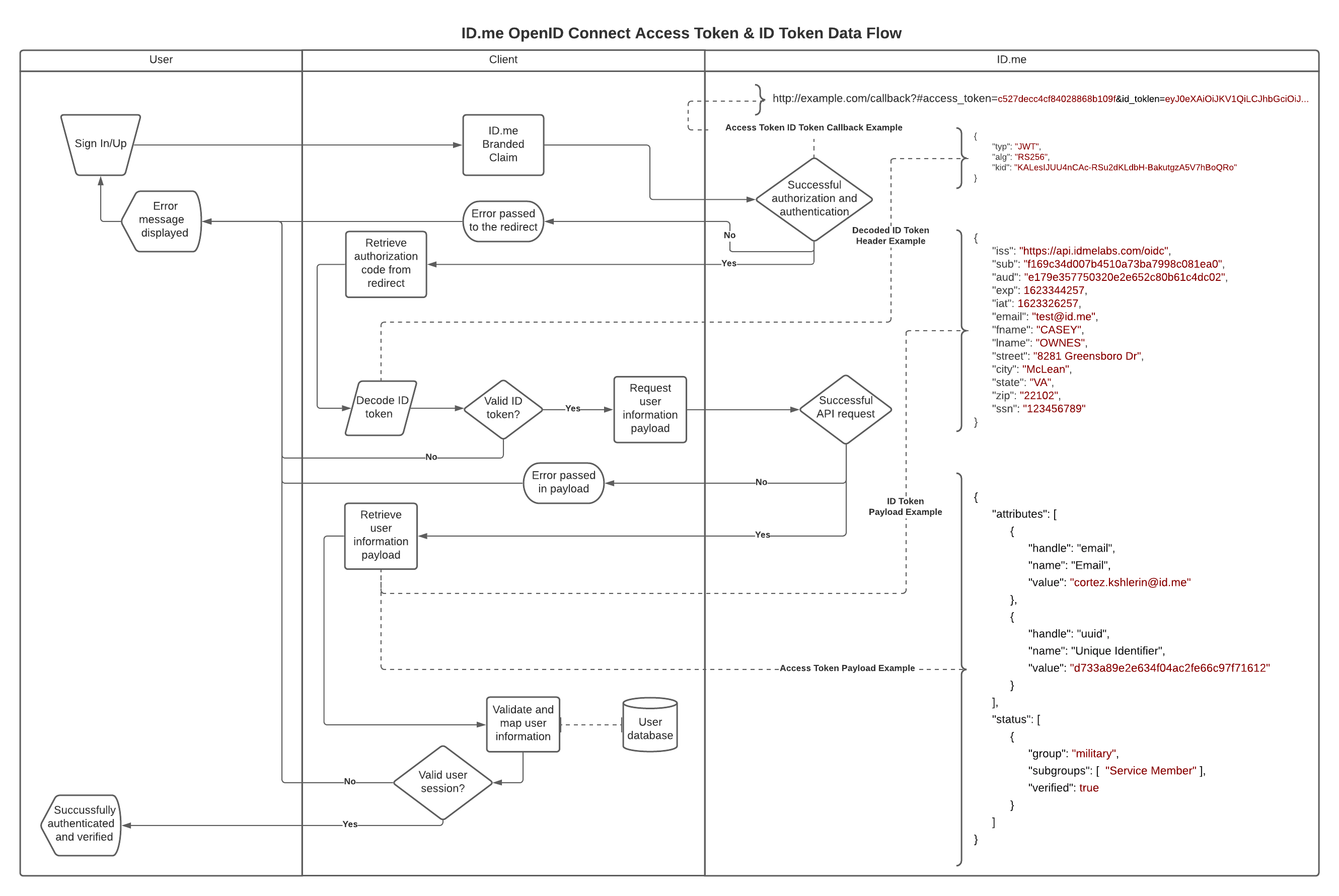Select the "subgroups" Service Member line

(x=1117, y=771)
